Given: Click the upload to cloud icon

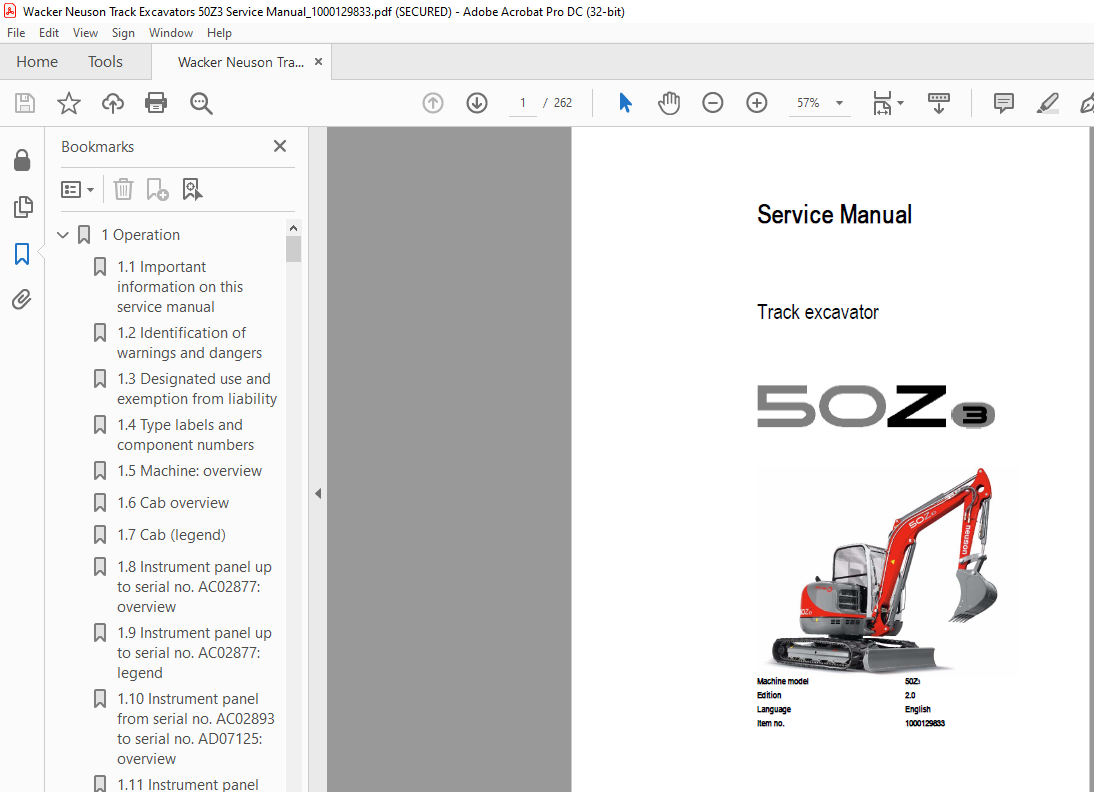Looking at the screenshot, I should point(112,103).
